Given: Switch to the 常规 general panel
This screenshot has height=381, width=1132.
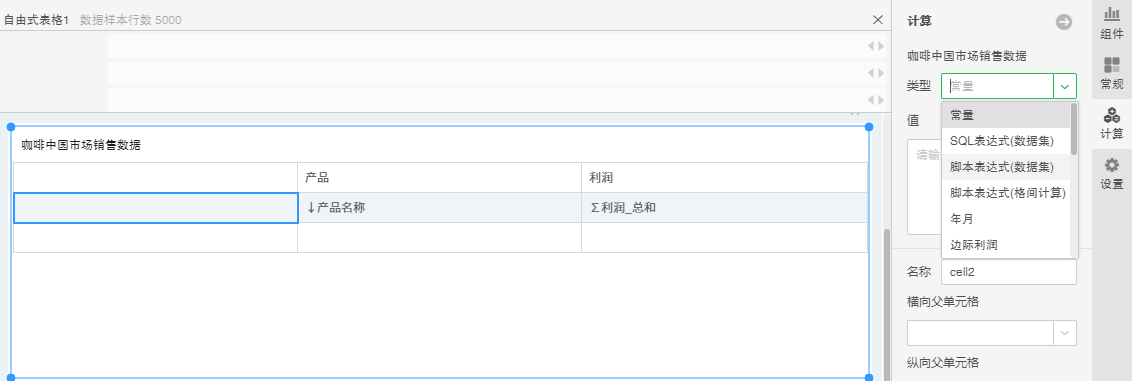Looking at the screenshot, I should click(1111, 73).
